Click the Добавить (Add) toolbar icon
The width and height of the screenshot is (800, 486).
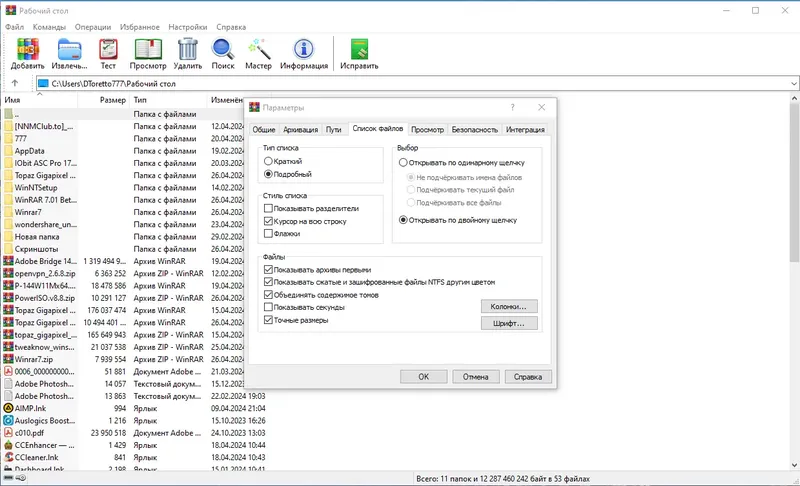pos(28,49)
